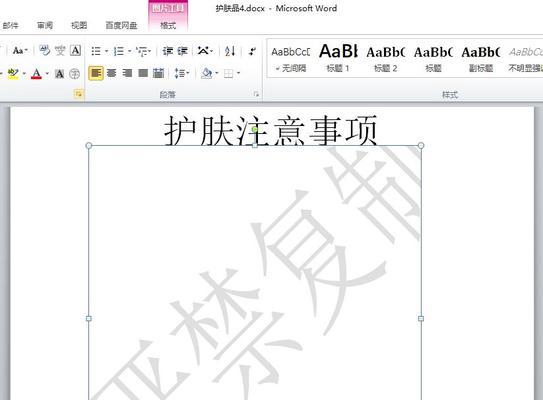
Task: Apply the 无间隔 style
Action: pos(291,59)
